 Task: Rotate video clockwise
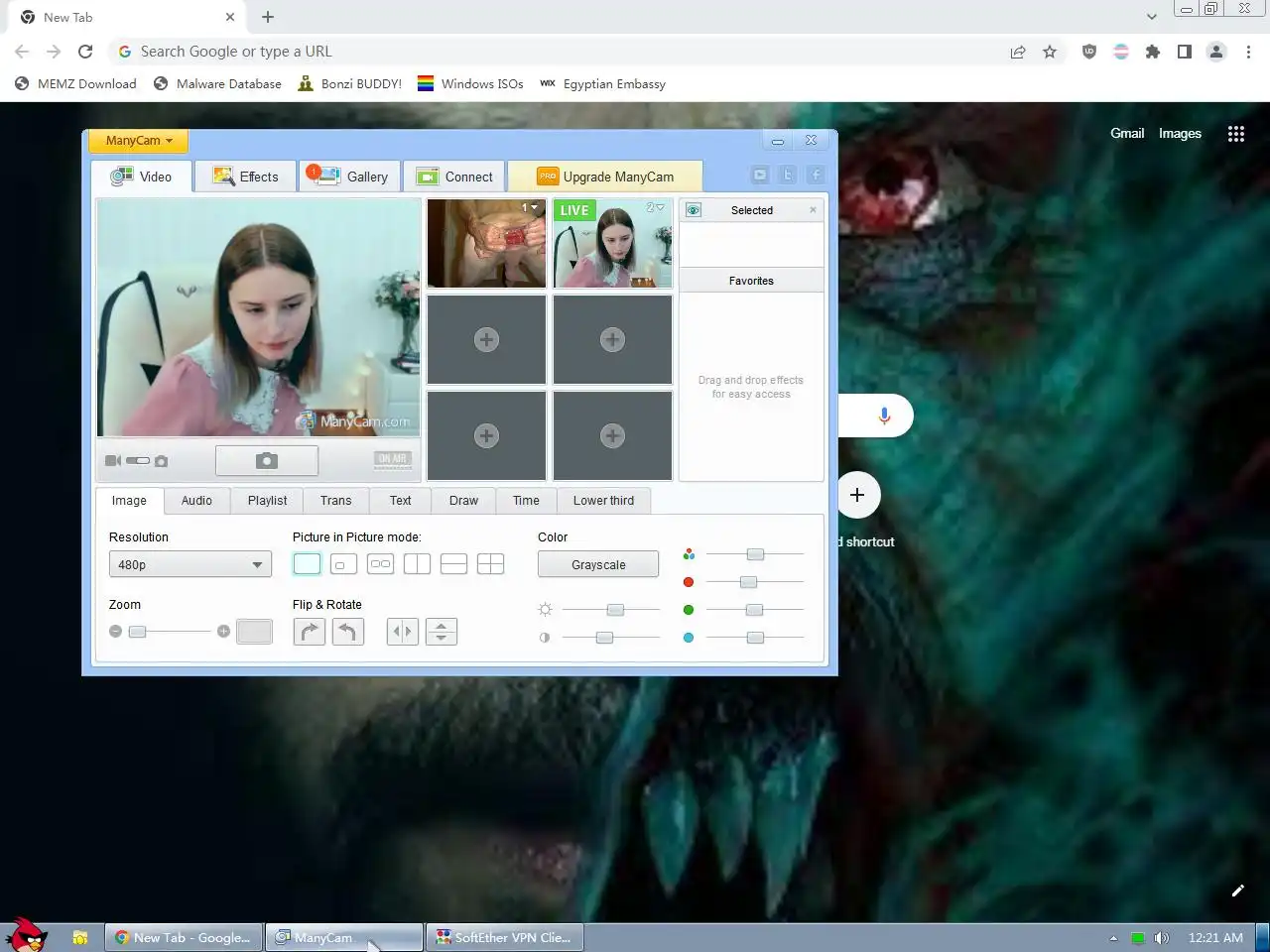click(310, 632)
